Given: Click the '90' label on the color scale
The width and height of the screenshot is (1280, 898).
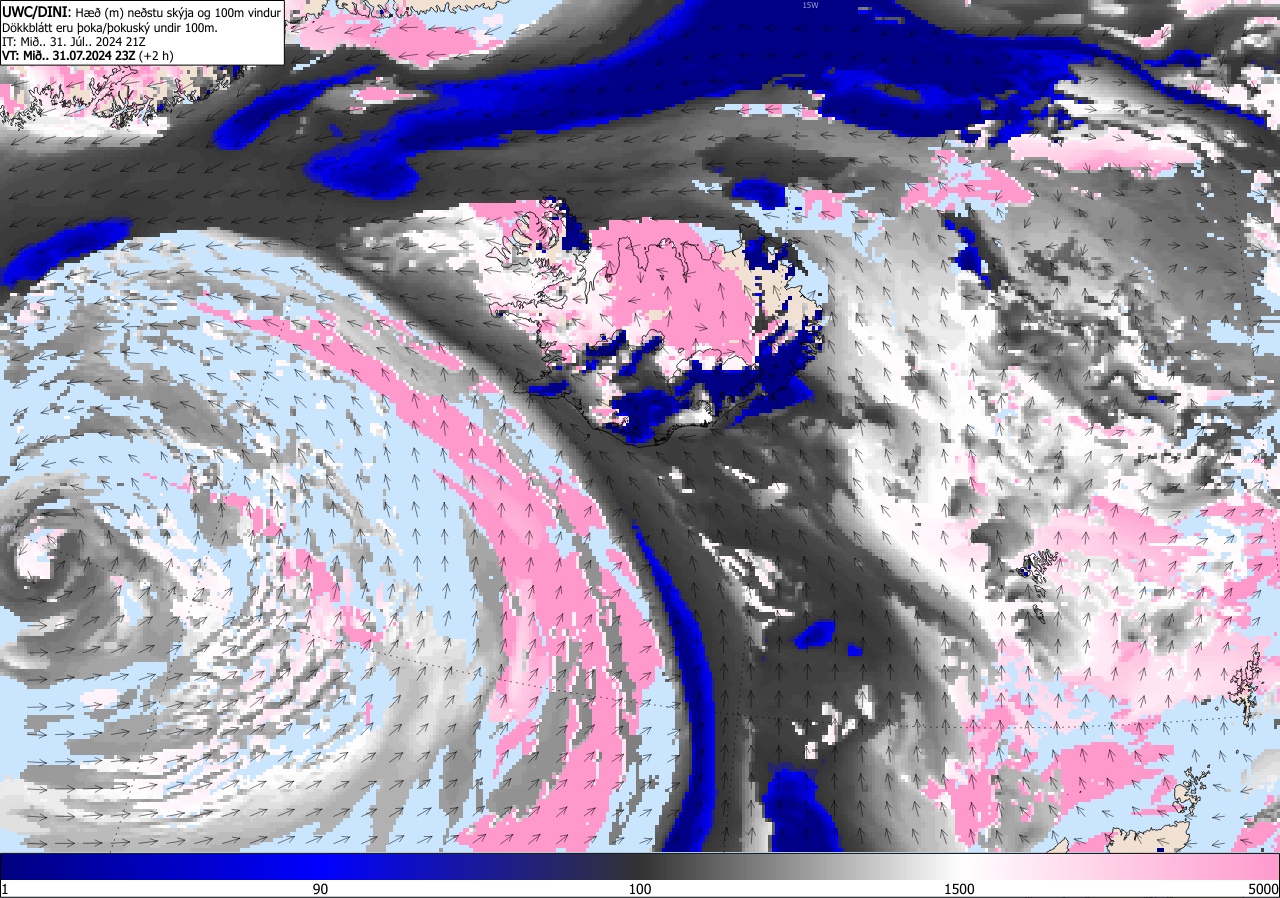Looking at the screenshot, I should tap(321, 889).
